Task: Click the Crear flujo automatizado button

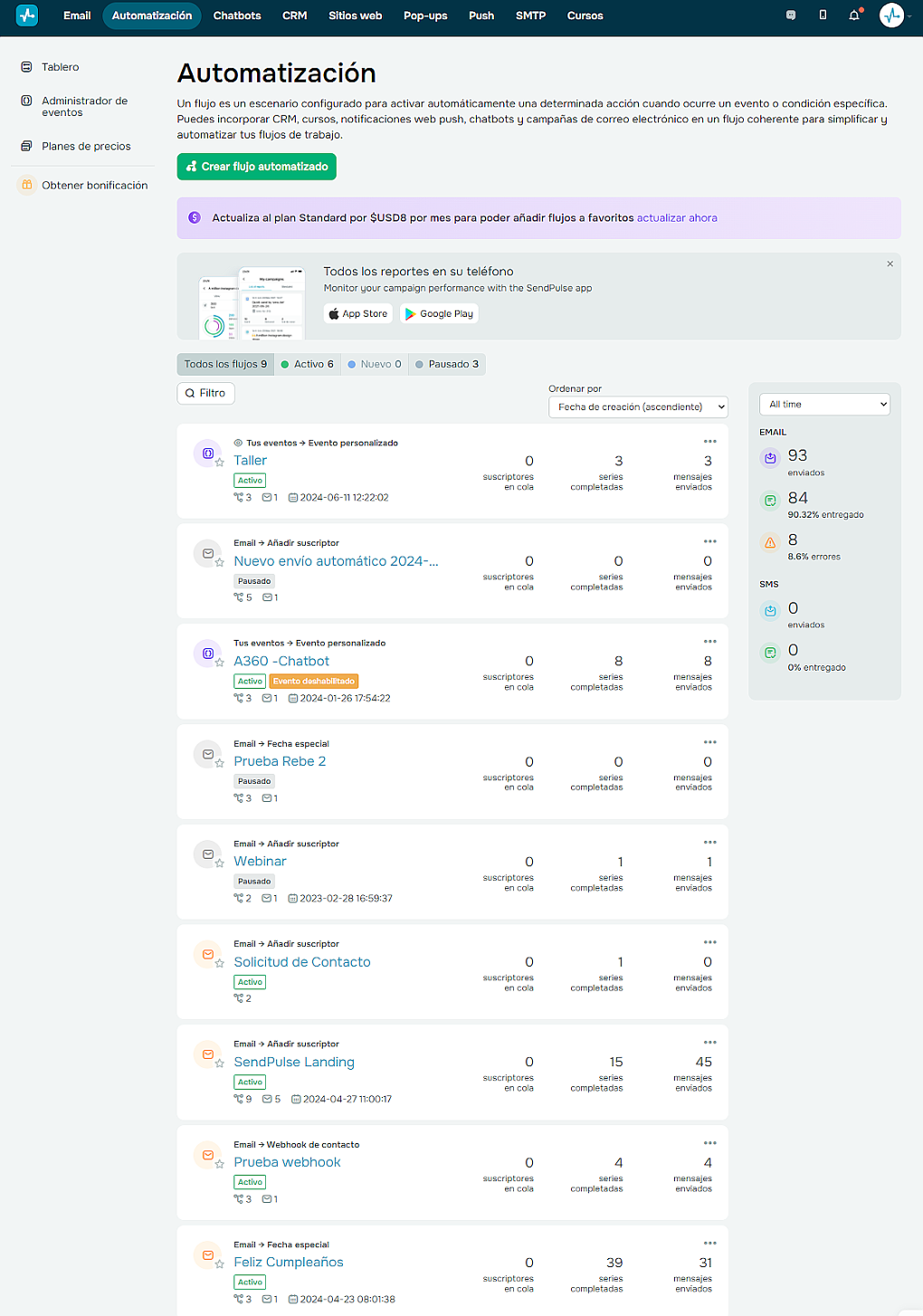Action: [x=256, y=167]
